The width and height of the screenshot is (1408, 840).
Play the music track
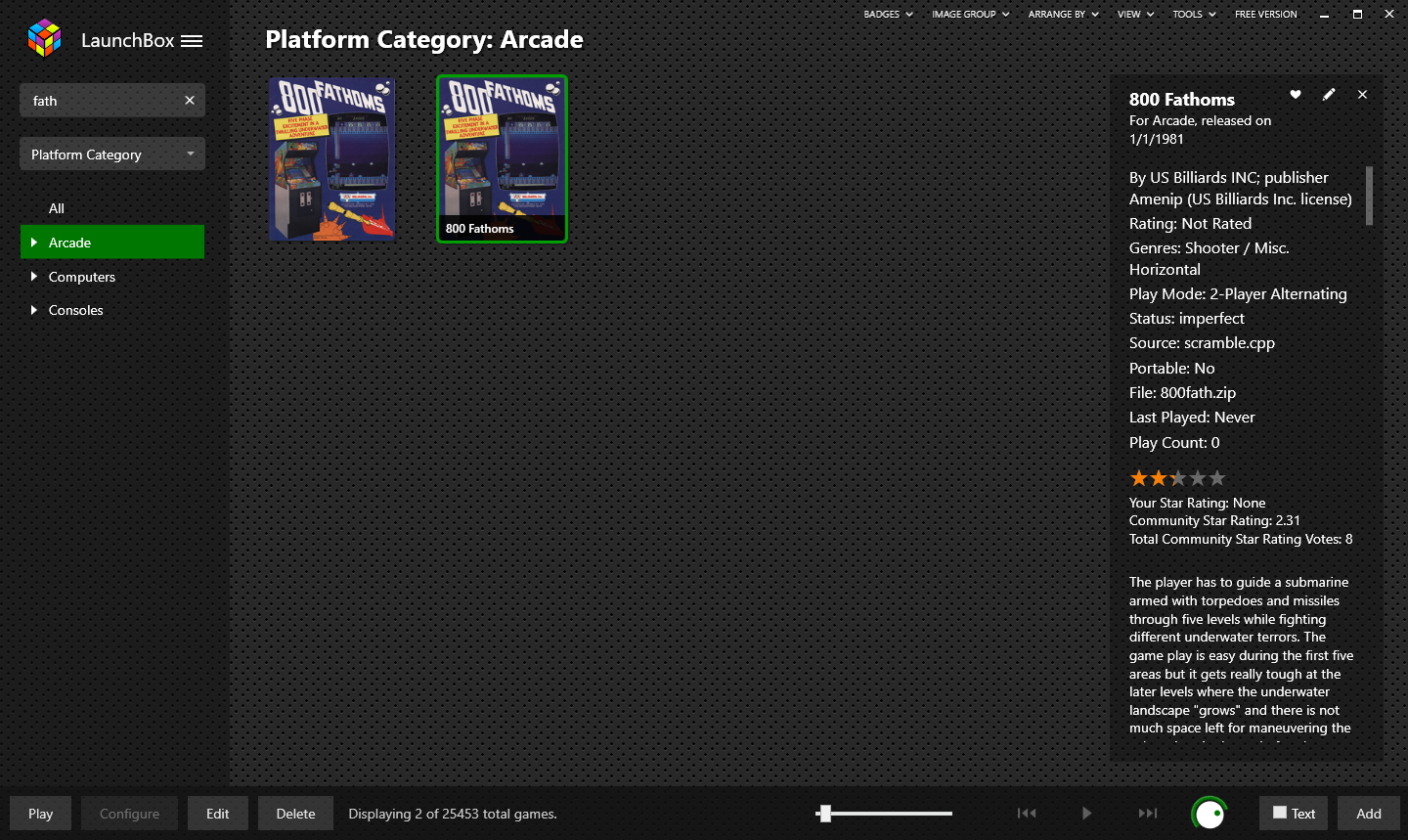click(1086, 813)
